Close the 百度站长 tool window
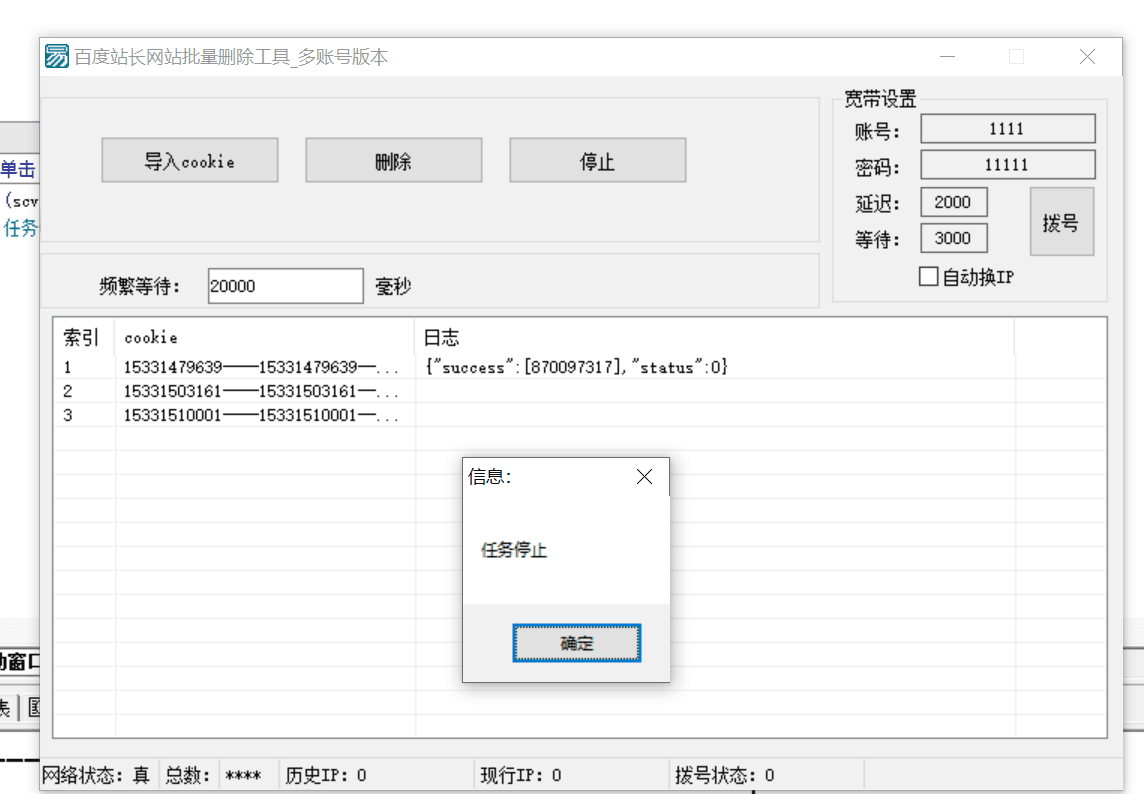The image size is (1144, 794). point(1087,56)
